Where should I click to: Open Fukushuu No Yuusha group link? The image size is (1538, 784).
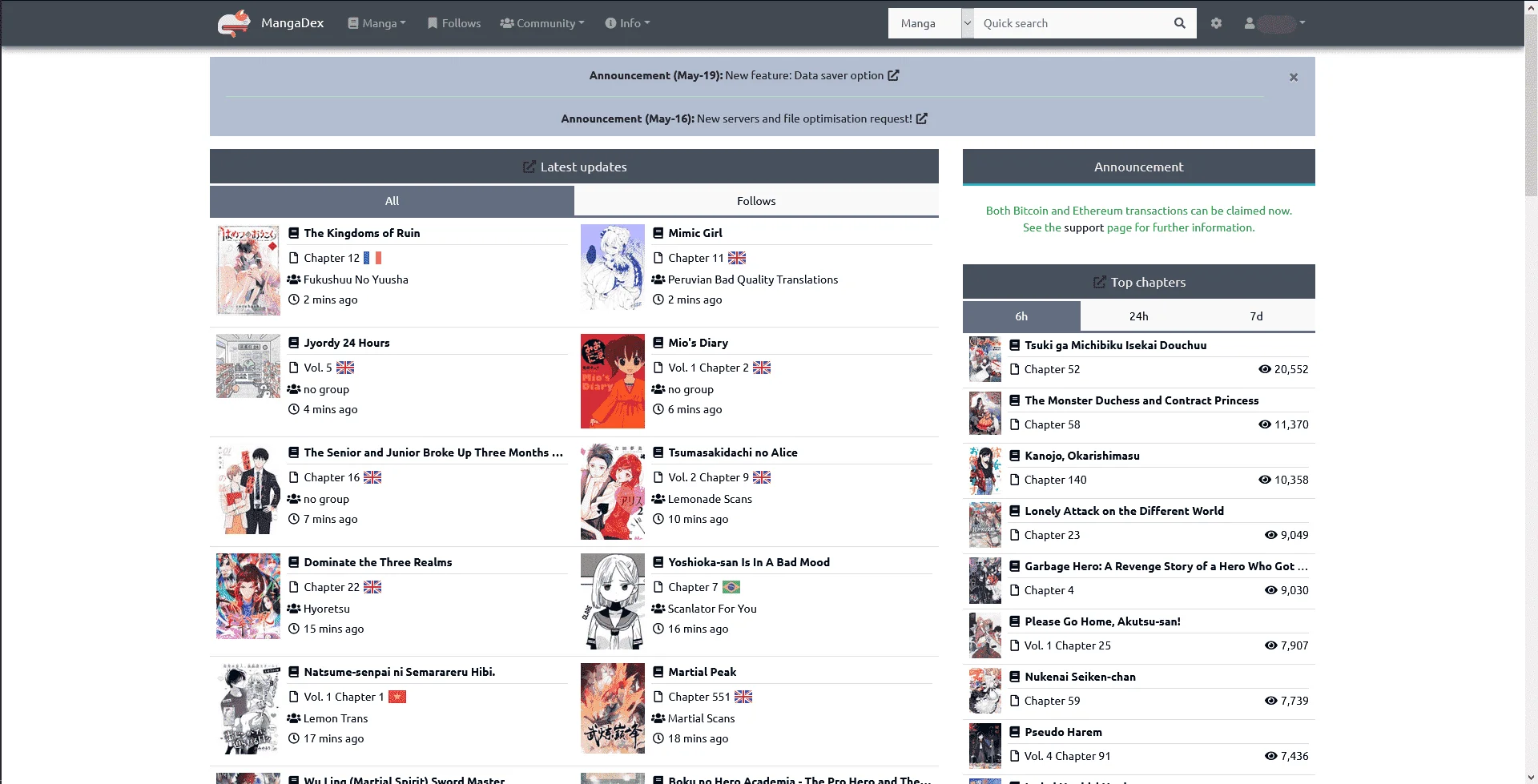[356, 279]
